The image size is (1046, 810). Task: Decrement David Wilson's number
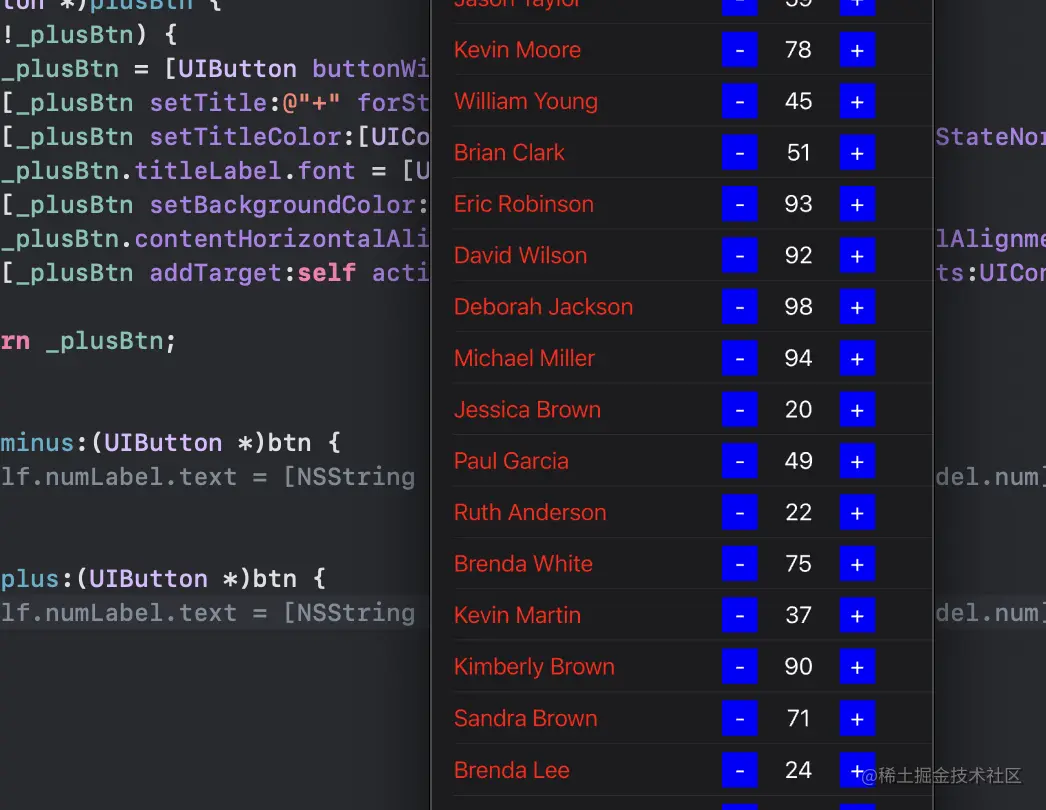739,256
